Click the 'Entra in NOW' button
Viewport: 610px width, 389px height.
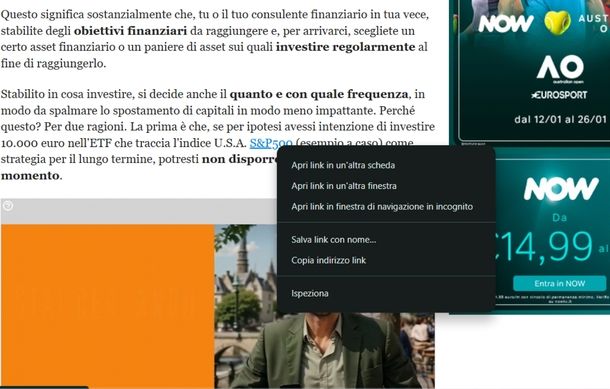point(559,284)
